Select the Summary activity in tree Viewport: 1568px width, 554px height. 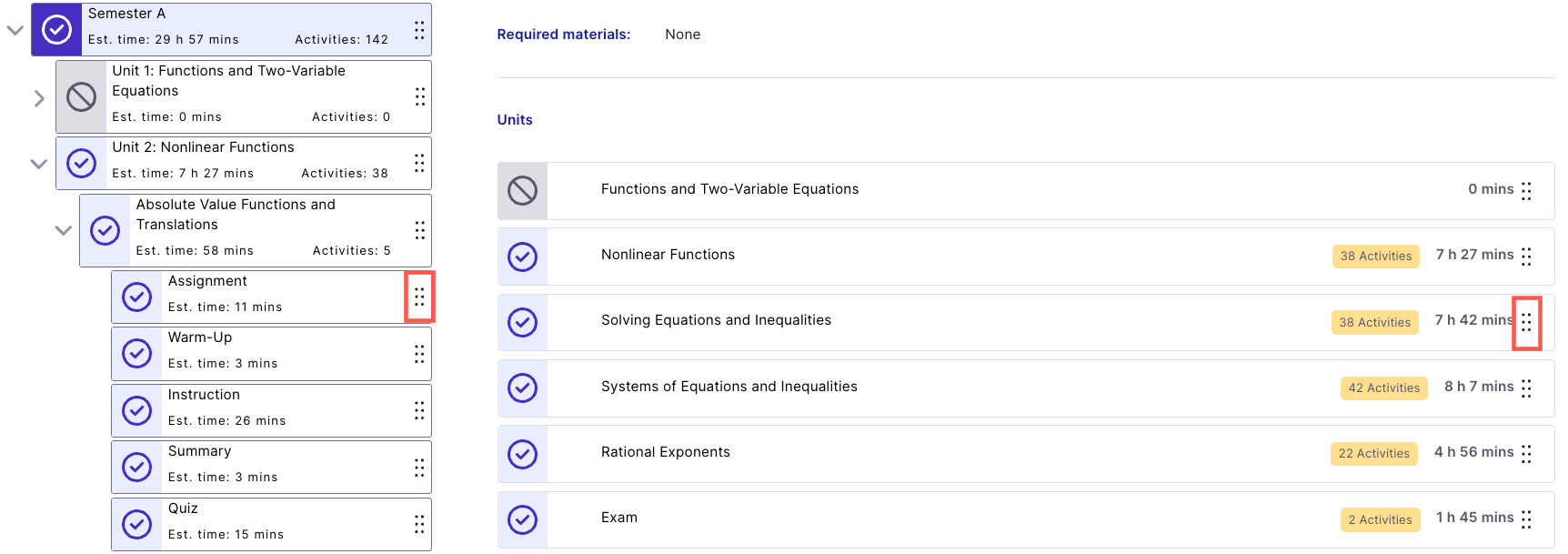(x=200, y=451)
